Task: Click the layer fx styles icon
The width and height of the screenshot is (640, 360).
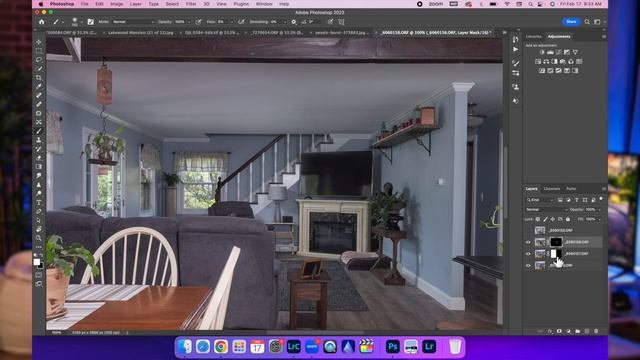Action: [x=550, y=331]
